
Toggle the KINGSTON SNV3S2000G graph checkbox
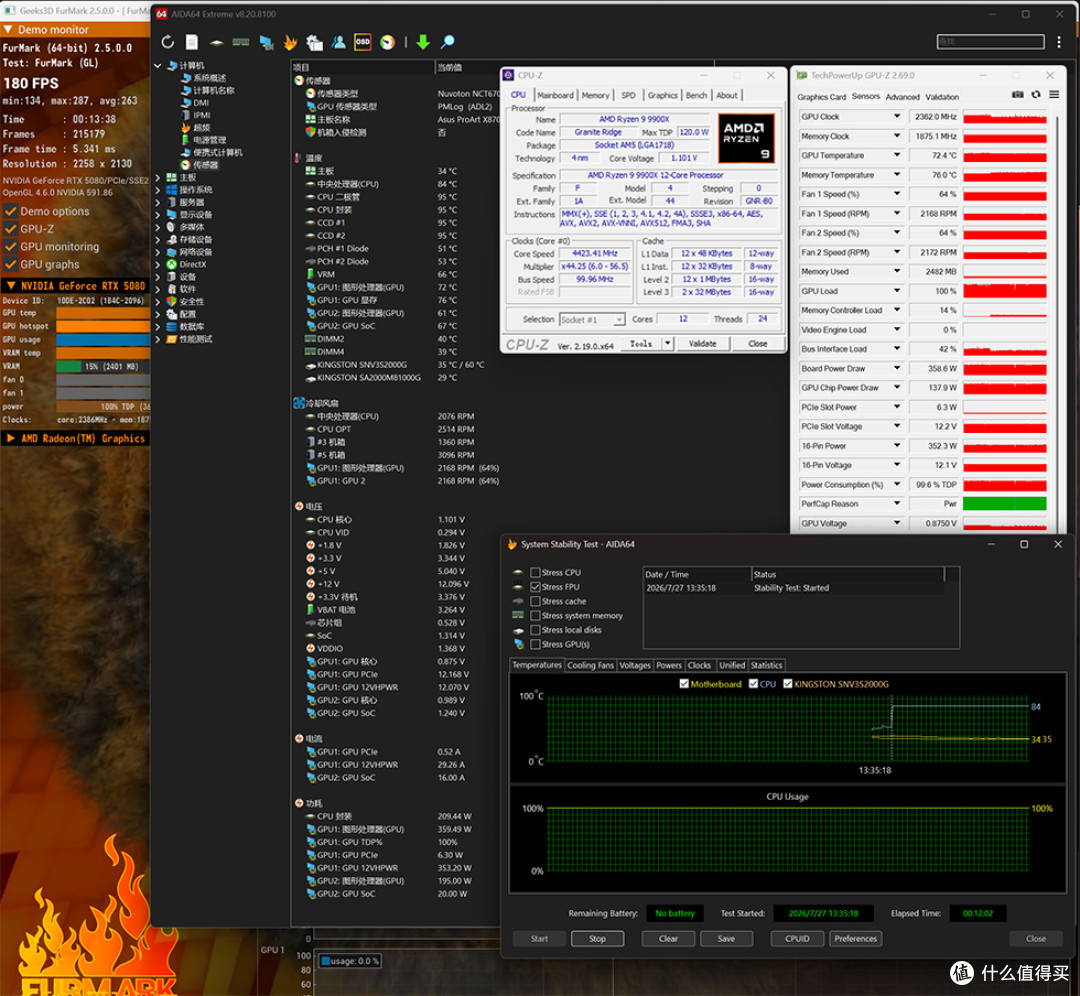(787, 684)
